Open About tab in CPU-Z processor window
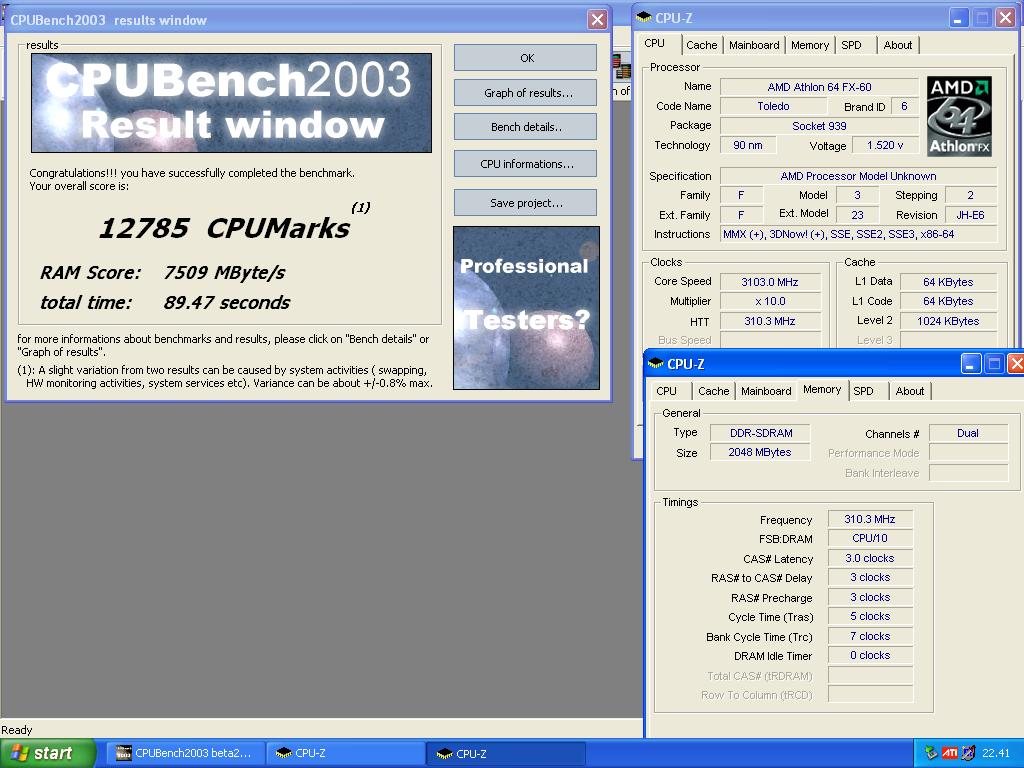Image resolution: width=1024 pixels, height=768 pixels. tap(898, 45)
